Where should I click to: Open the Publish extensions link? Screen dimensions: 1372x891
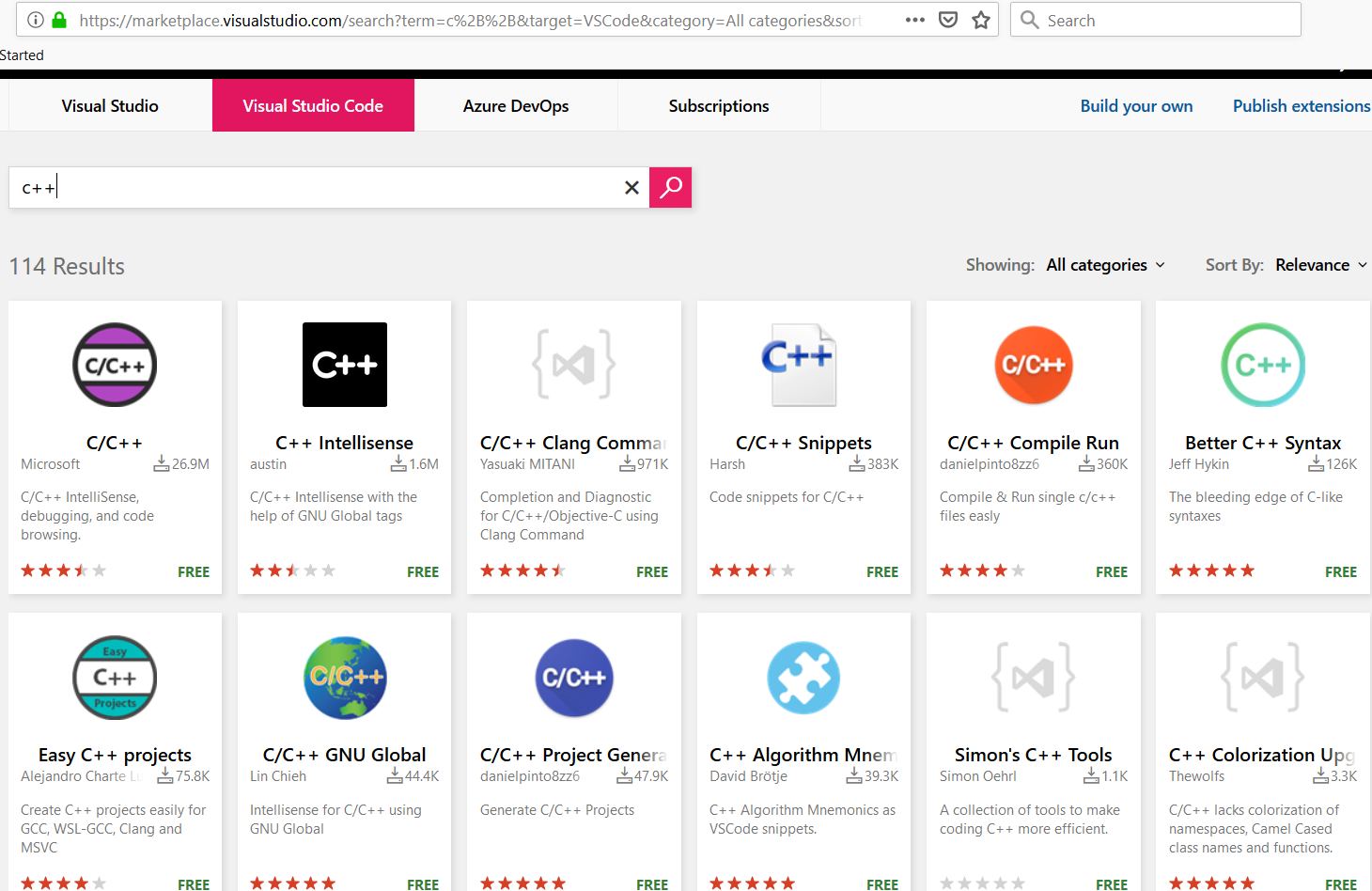click(x=1302, y=106)
